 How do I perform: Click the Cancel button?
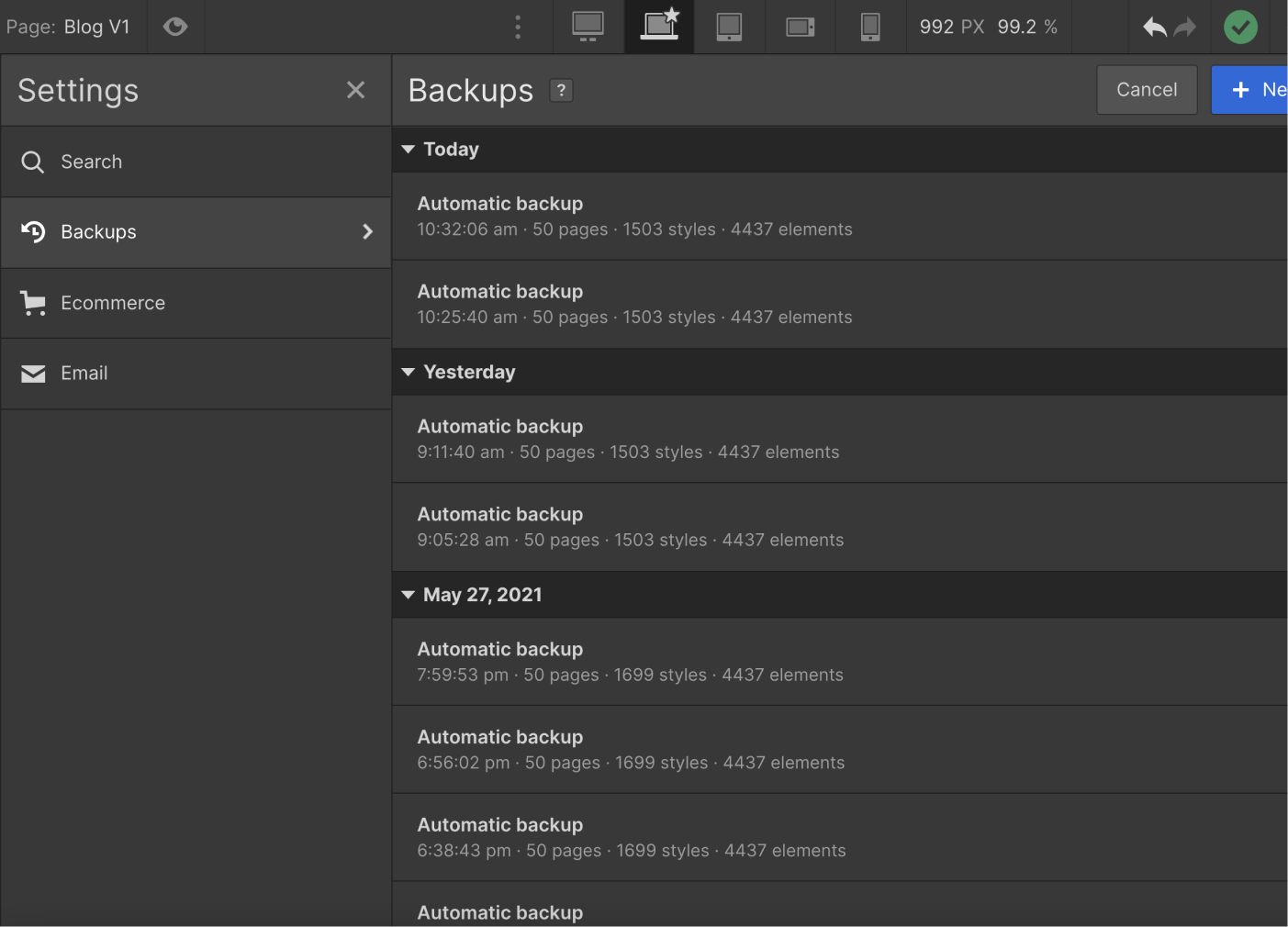tap(1147, 89)
